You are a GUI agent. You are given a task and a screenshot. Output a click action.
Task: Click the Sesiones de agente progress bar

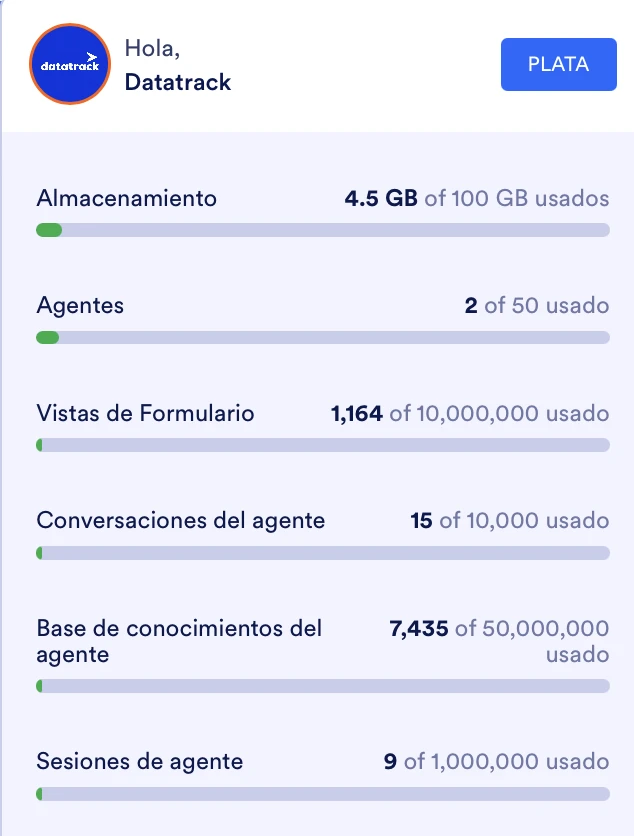322,793
